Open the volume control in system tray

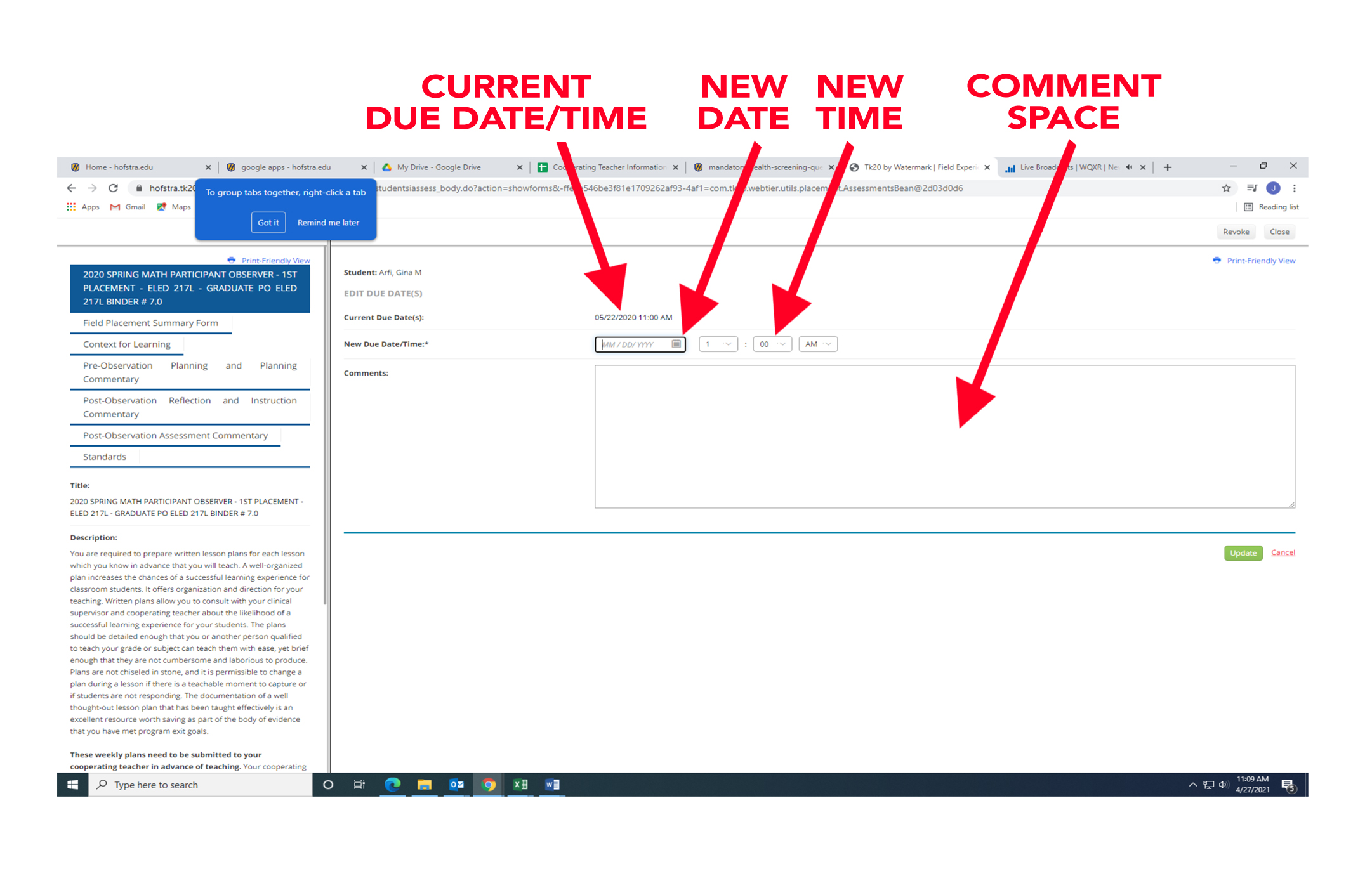[x=1224, y=784]
